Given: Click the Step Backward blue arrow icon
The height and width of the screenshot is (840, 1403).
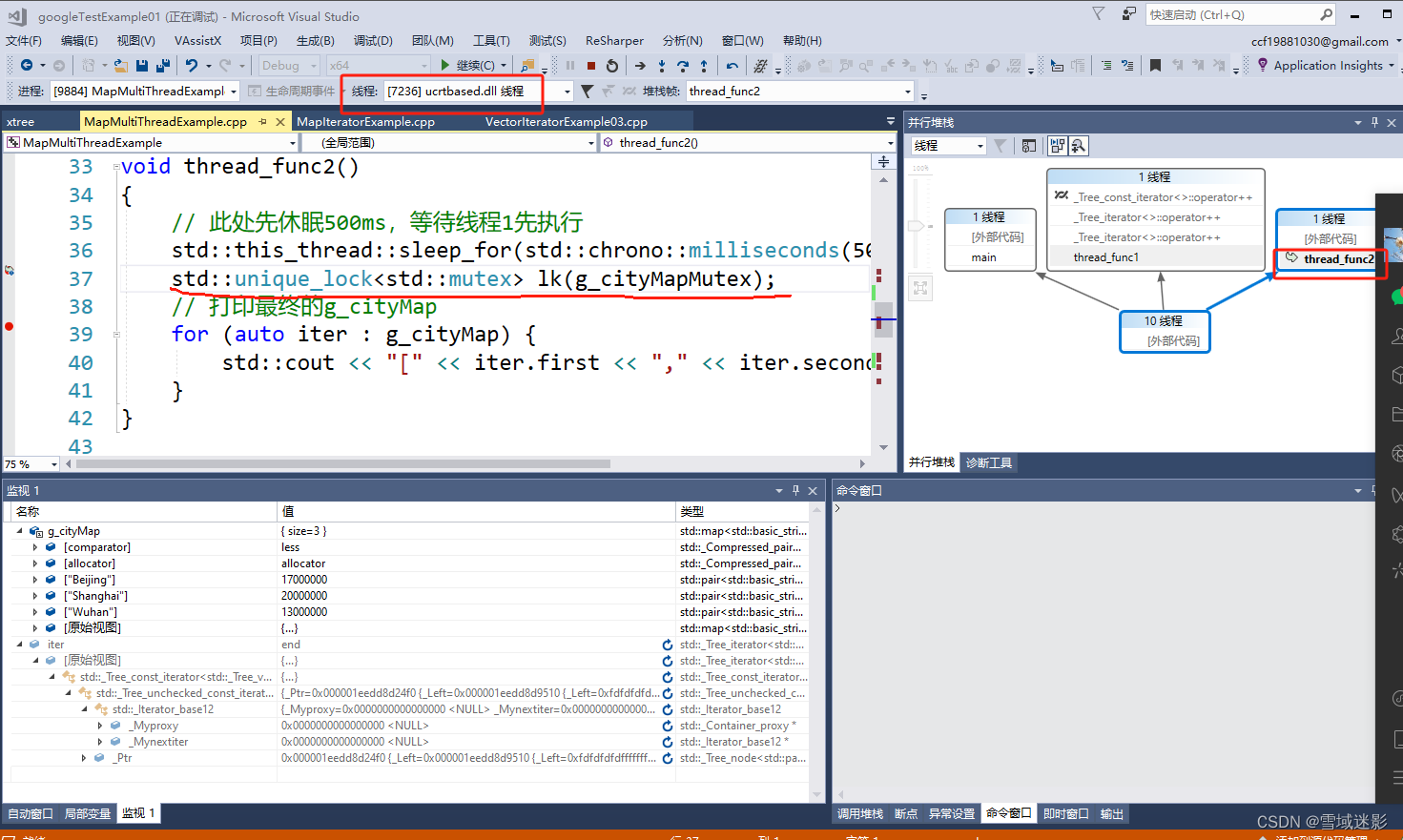Looking at the screenshot, I should coord(732,66).
